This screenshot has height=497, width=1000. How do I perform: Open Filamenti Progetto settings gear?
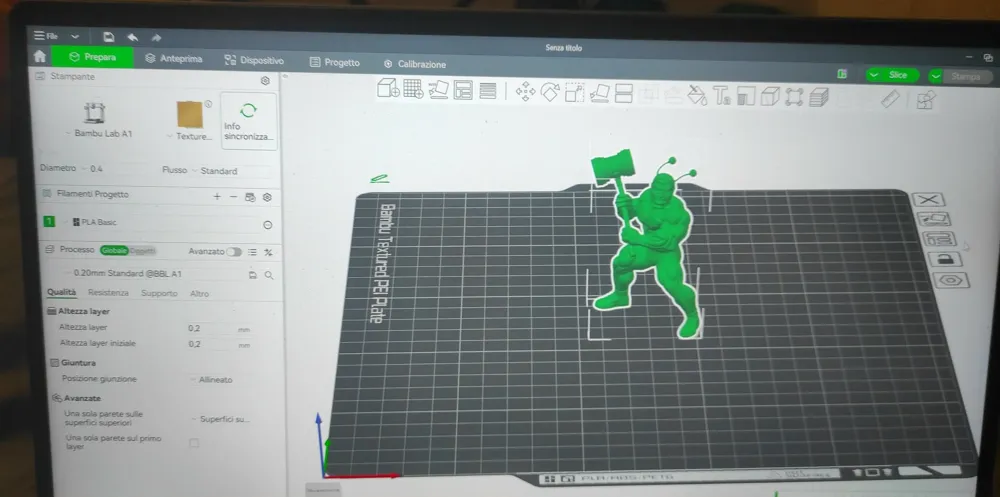(x=267, y=198)
